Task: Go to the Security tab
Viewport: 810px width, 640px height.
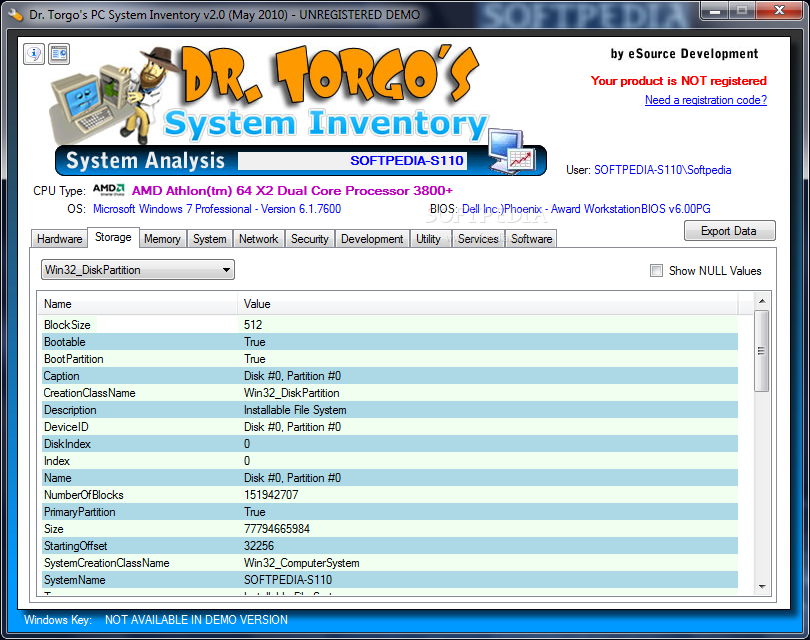Action: [x=309, y=239]
